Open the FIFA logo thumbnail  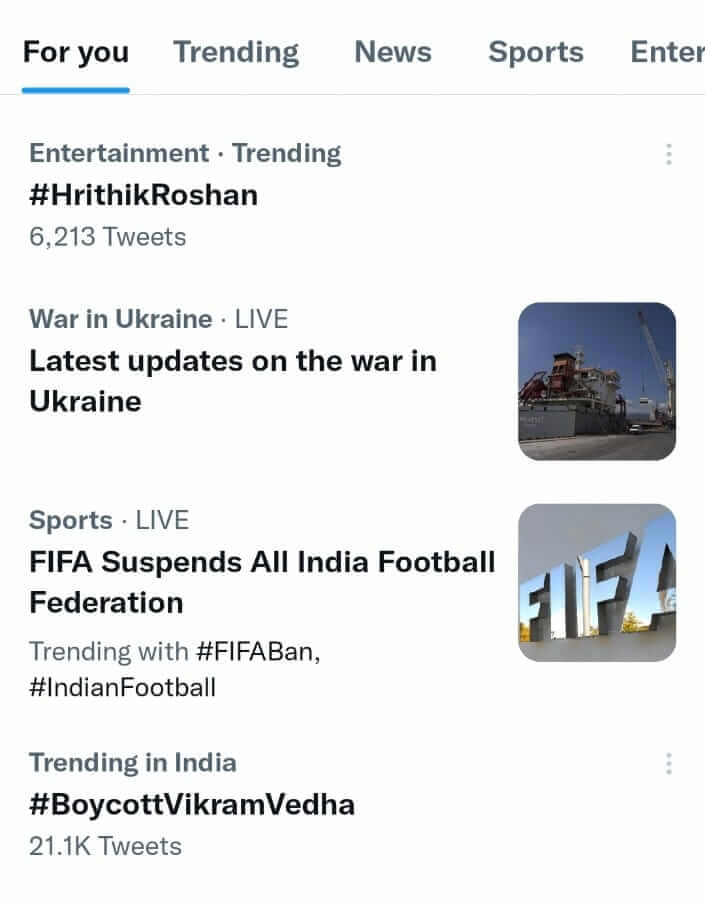(x=597, y=582)
